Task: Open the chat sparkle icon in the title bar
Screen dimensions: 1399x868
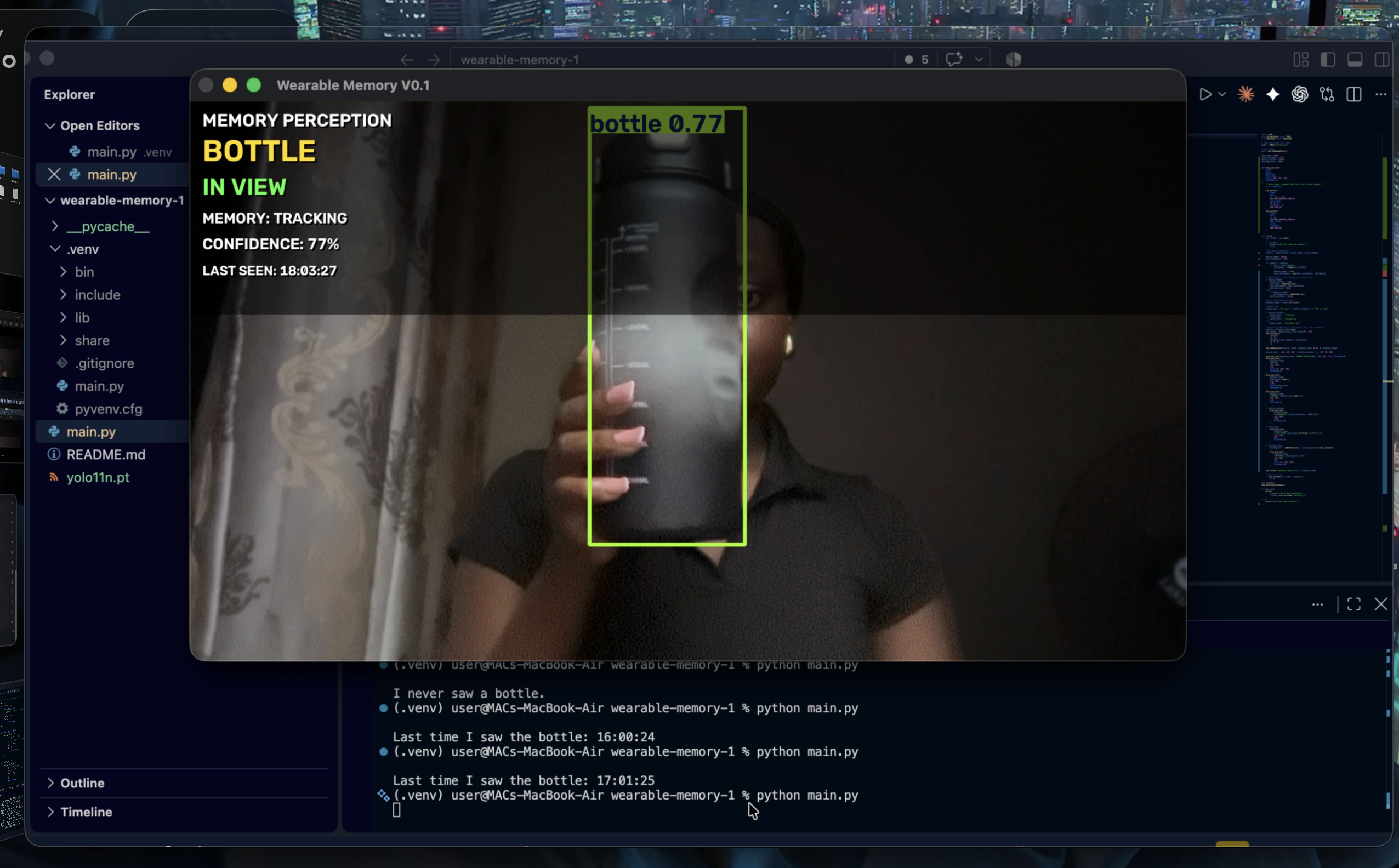Action: [954, 59]
